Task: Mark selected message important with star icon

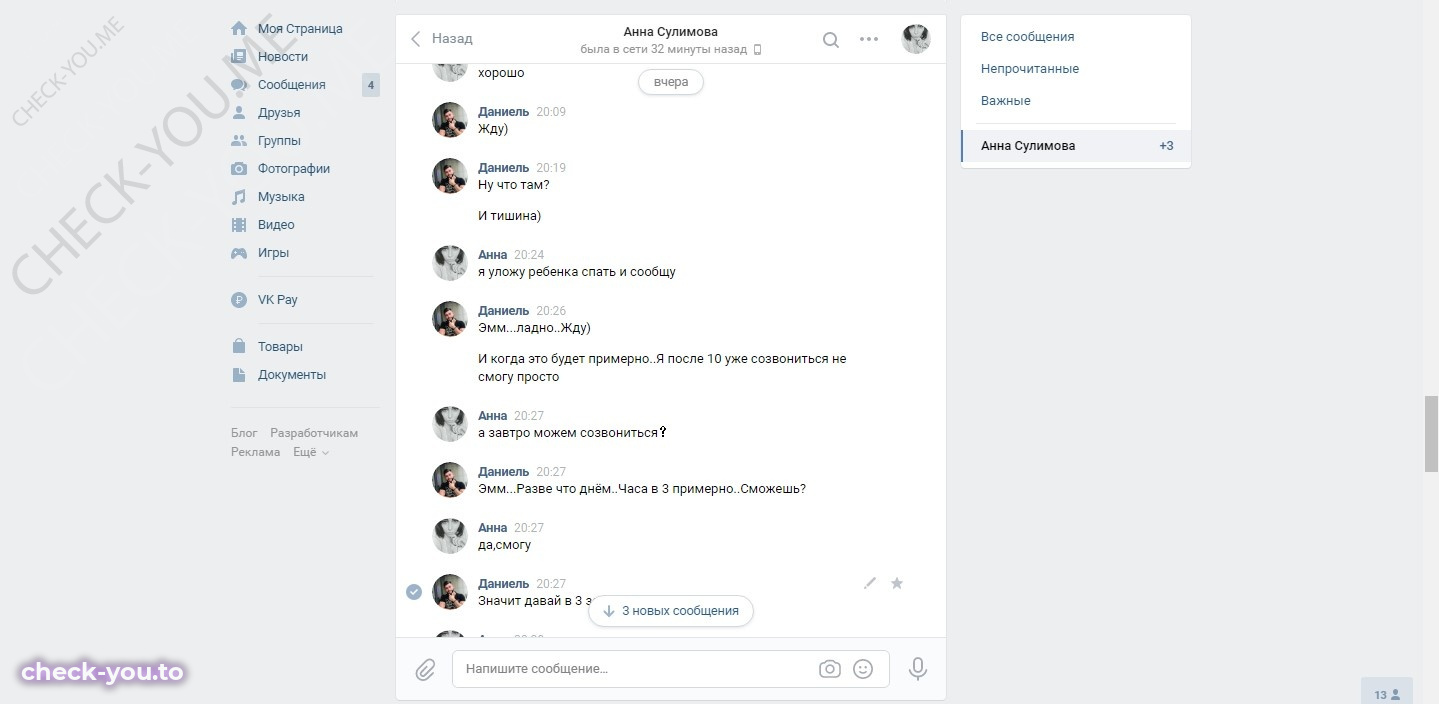Action: pyautogui.click(x=897, y=583)
